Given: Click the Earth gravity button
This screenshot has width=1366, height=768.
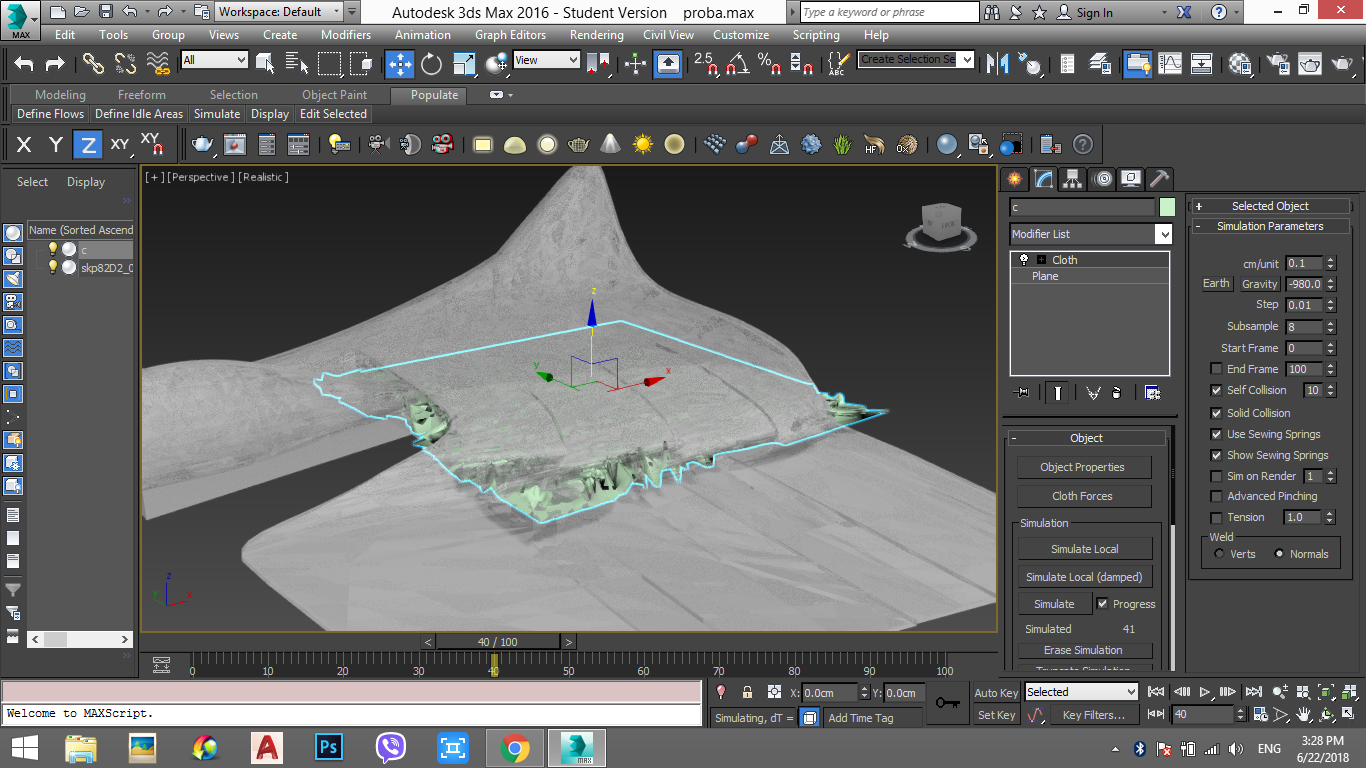Looking at the screenshot, I should 1216,284.
